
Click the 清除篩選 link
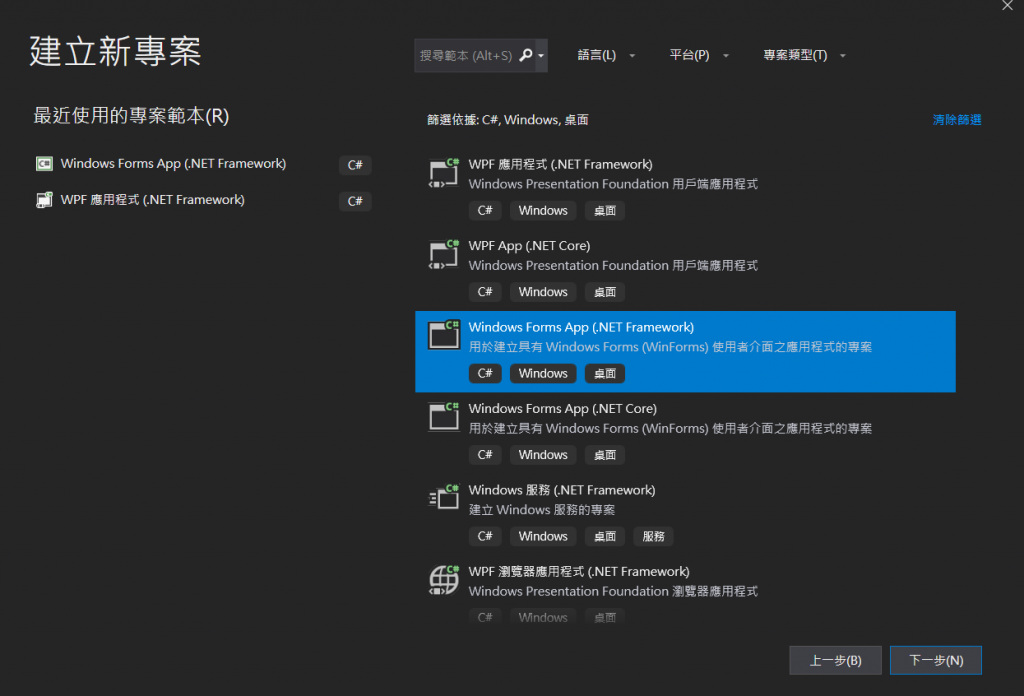point(957,120)
